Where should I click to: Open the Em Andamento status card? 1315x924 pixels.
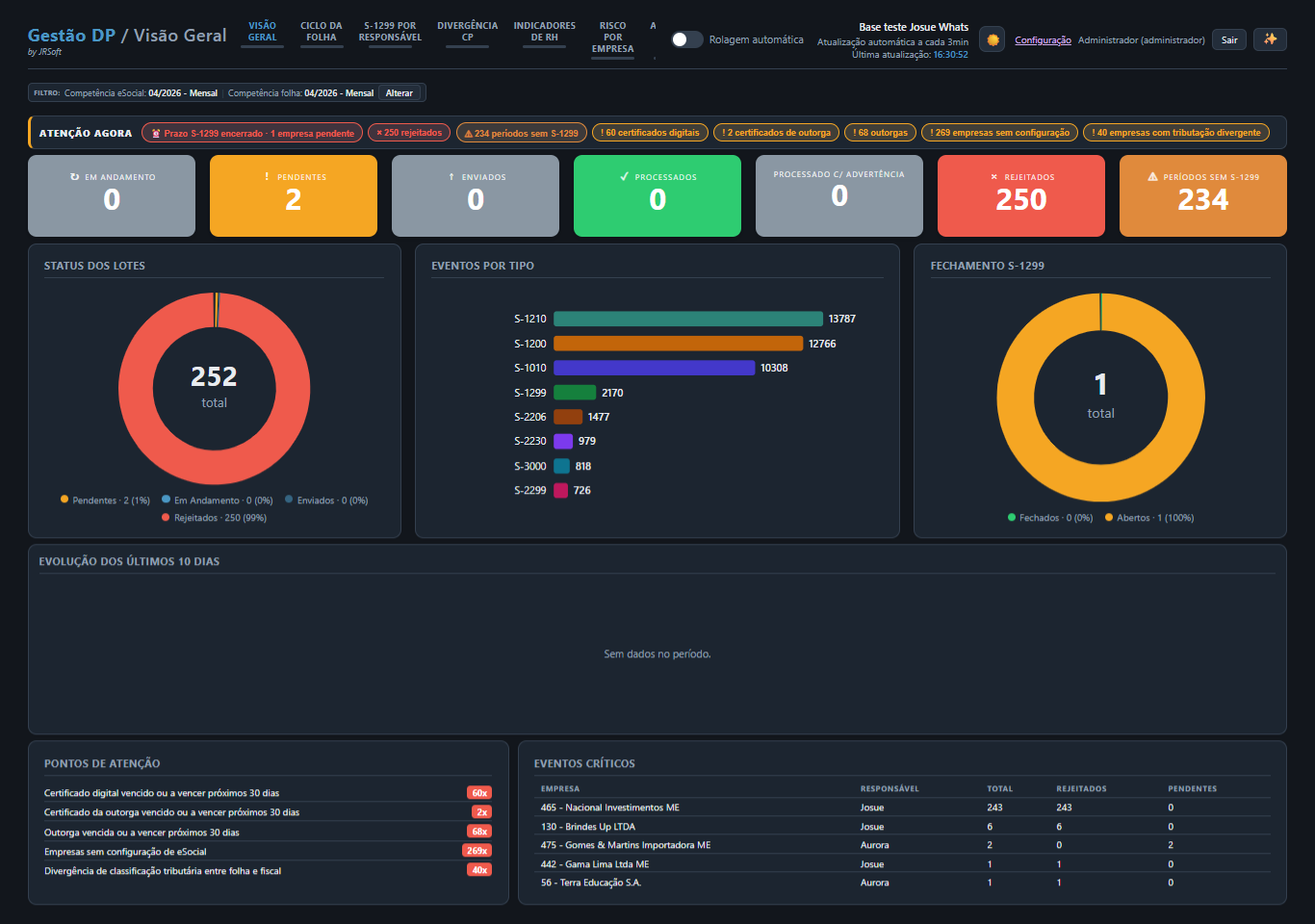(x=112, y=195)
